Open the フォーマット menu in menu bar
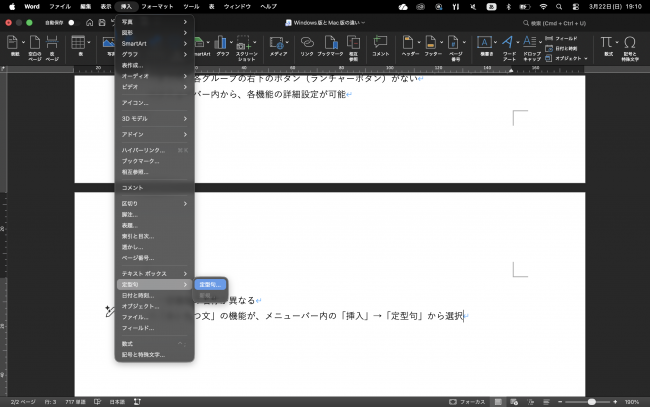The height and width of the screenshot is (407, 650). pyautogui.click(x=157, y=6)
